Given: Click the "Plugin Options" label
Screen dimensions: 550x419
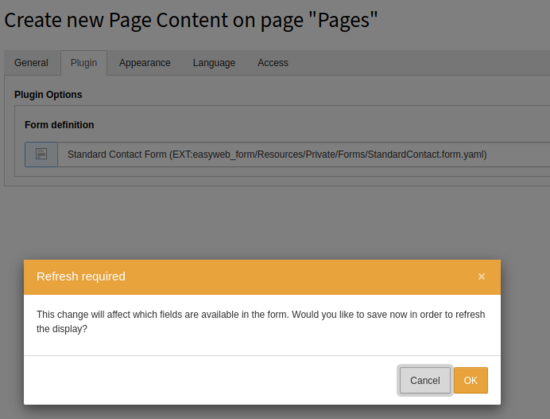Looking at the screenshot, I should (x=48, y=95).
